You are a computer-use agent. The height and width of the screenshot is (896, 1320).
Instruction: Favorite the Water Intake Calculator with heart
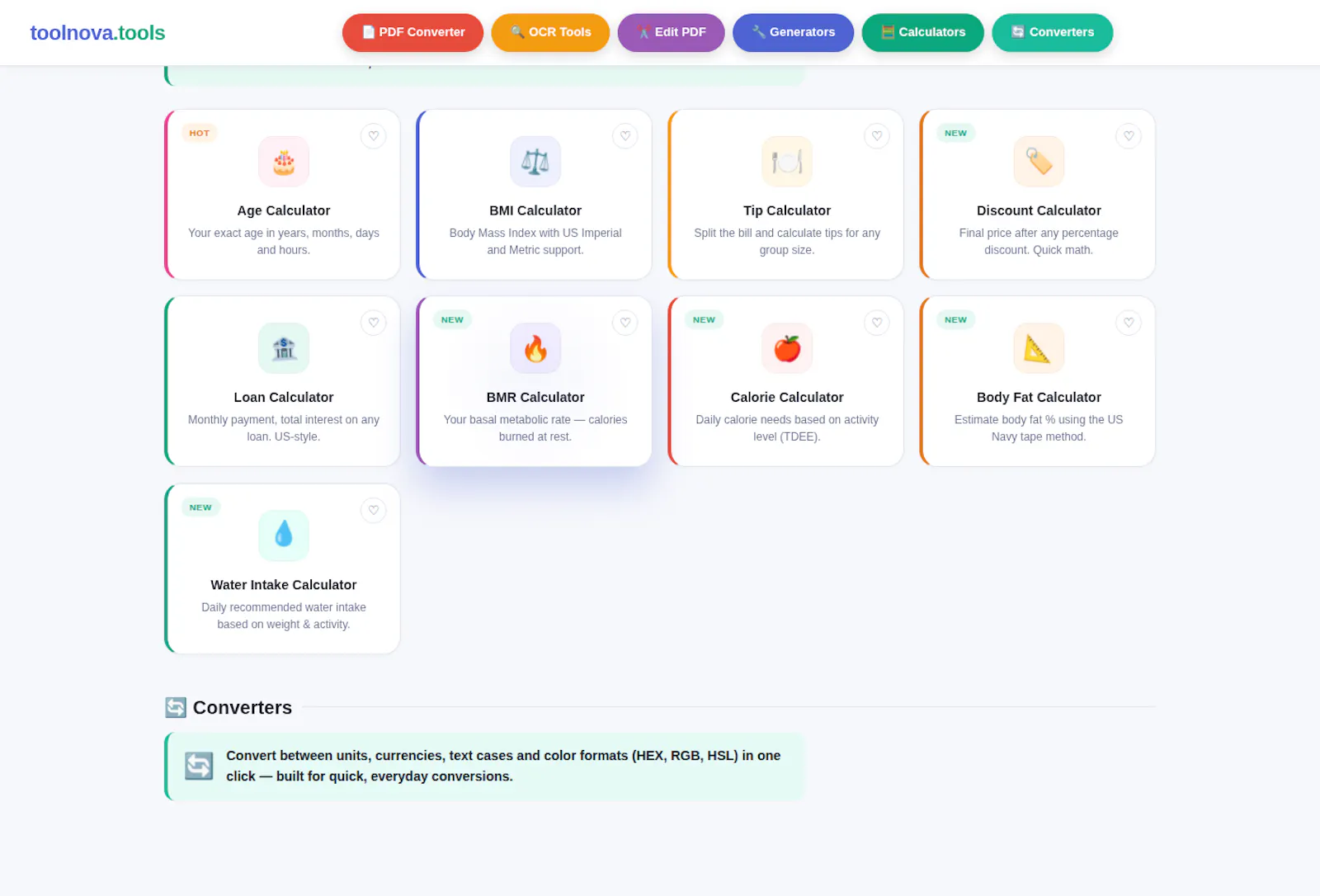tap(374, 510)
